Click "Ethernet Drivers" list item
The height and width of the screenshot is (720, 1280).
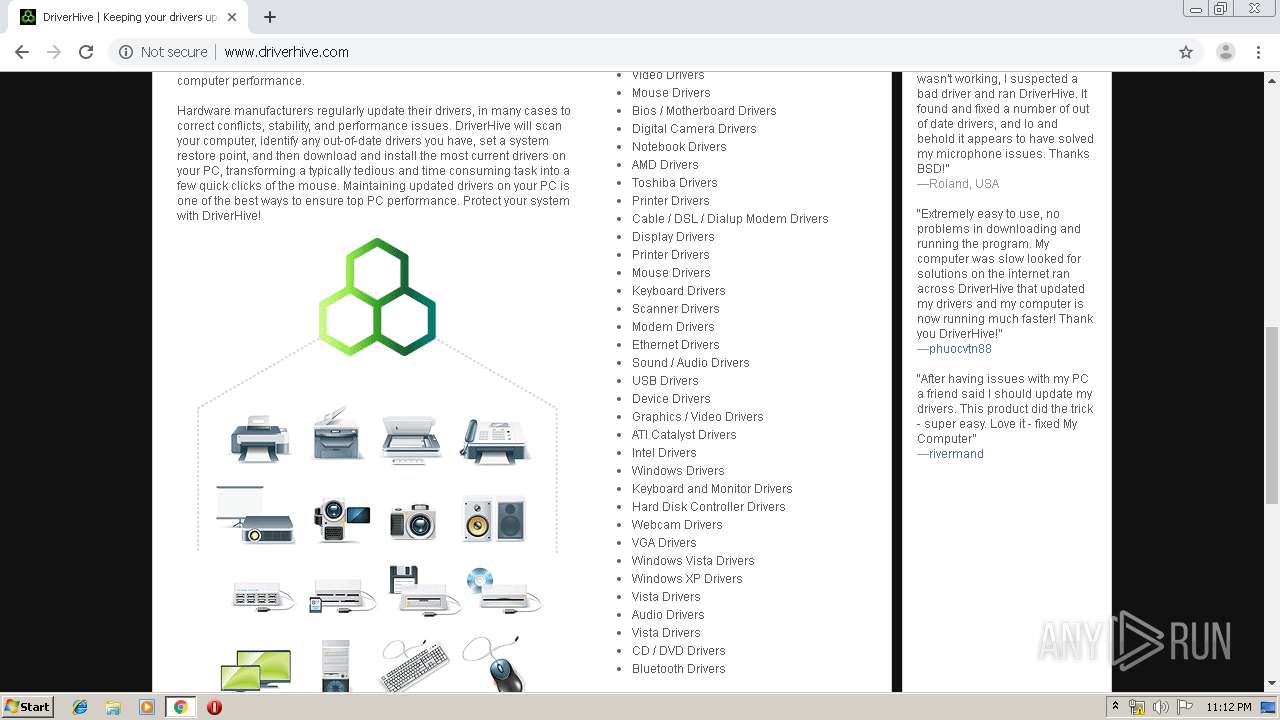point(676,345)
